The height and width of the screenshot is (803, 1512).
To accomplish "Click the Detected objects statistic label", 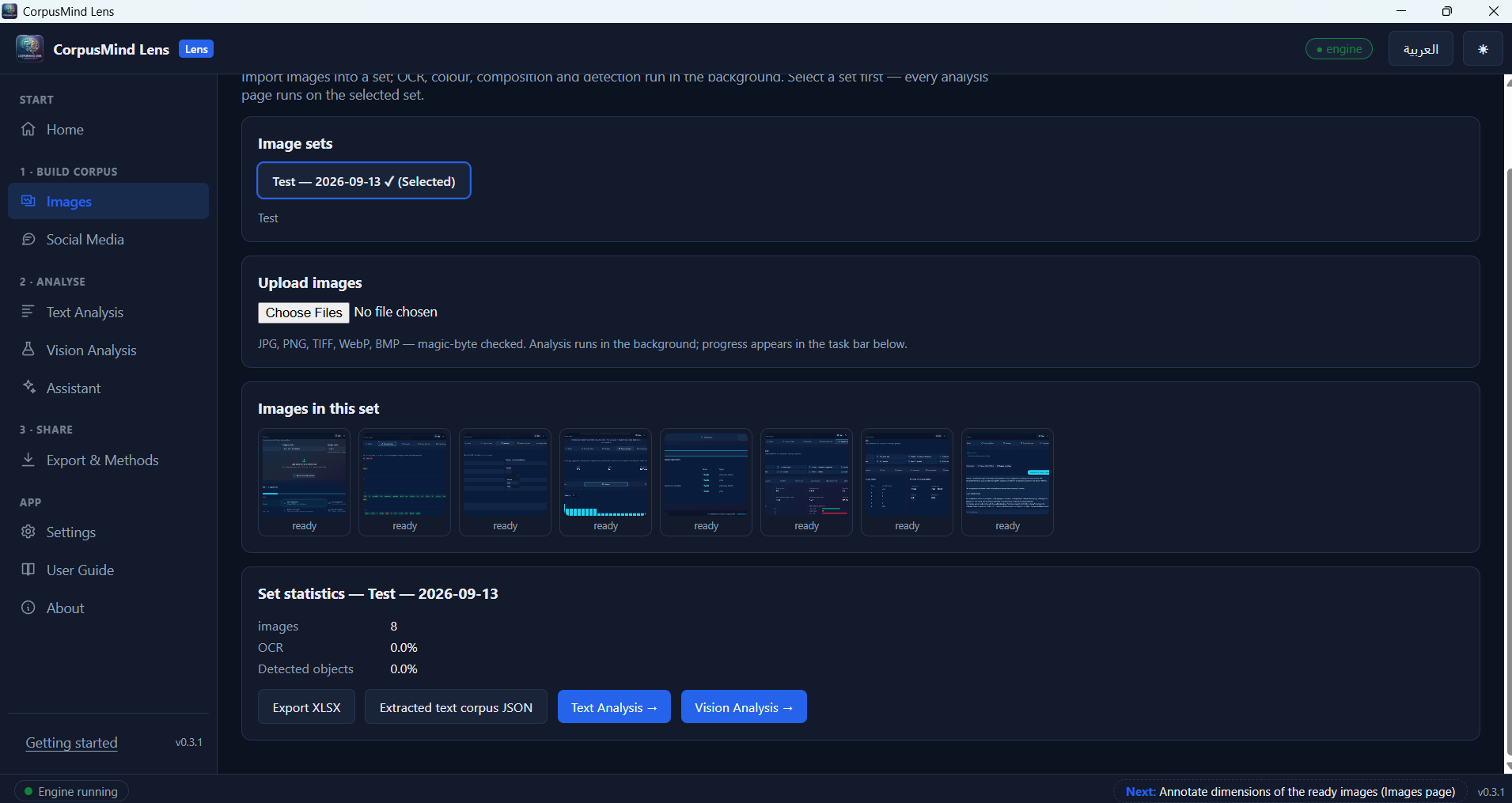I will coord(305,669).
